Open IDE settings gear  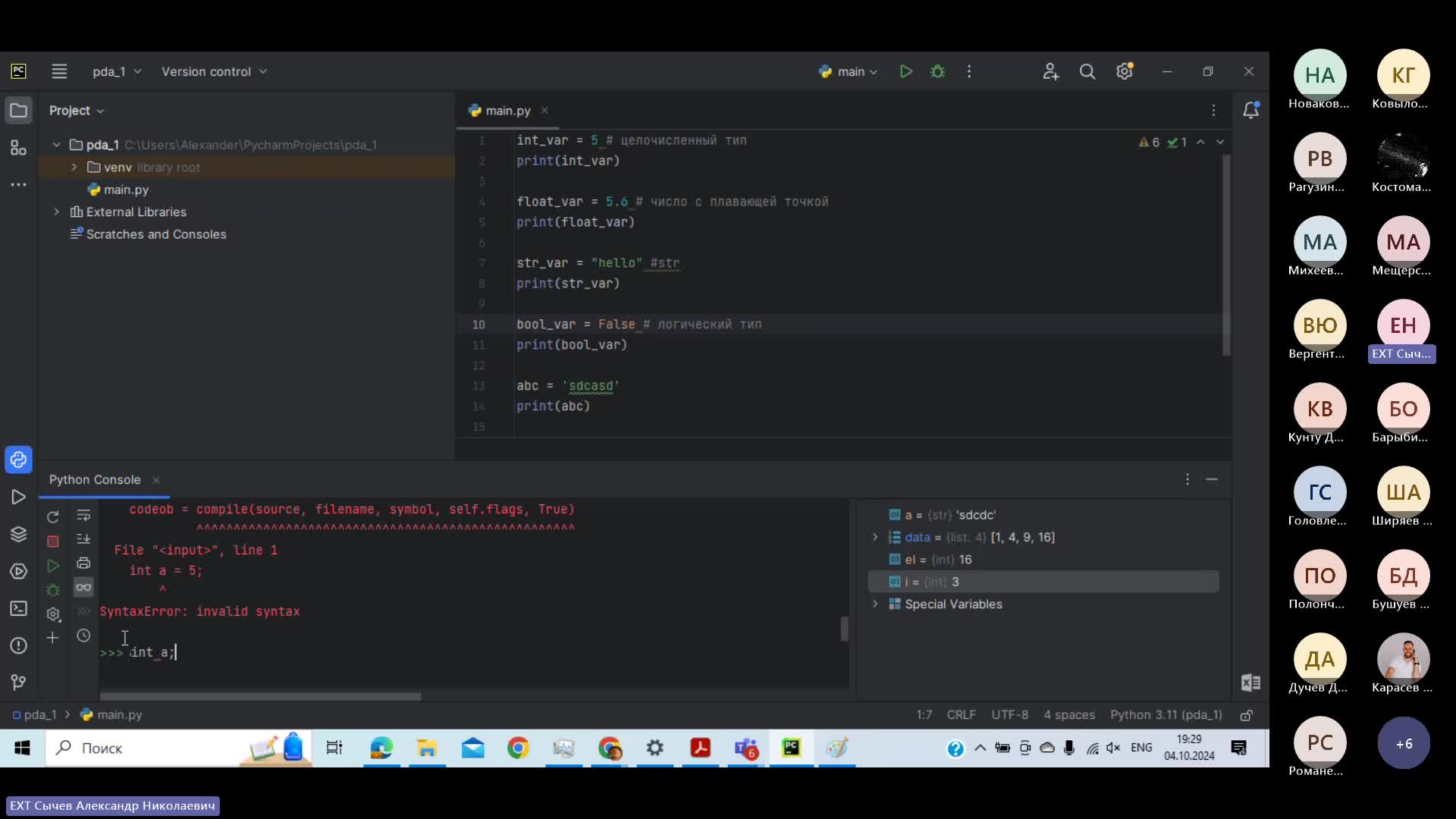(x=1125, y=71)
